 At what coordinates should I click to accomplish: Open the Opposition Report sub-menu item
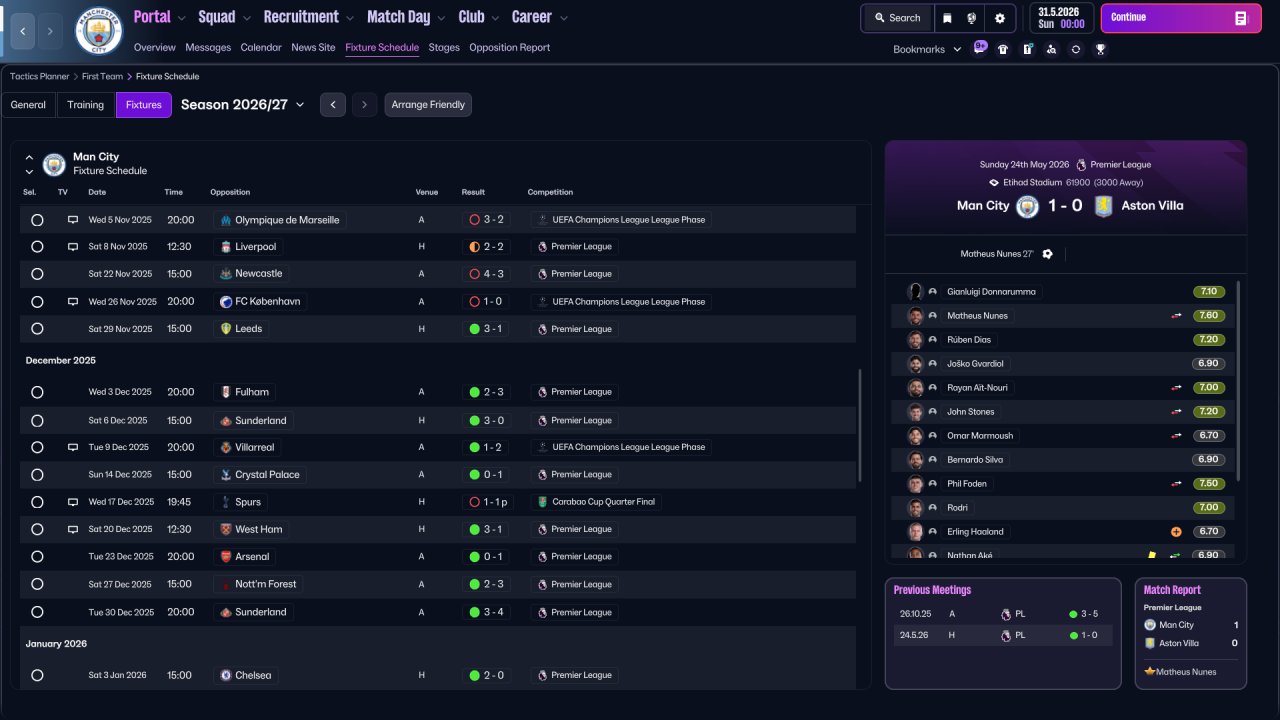(x=509, y=47)
